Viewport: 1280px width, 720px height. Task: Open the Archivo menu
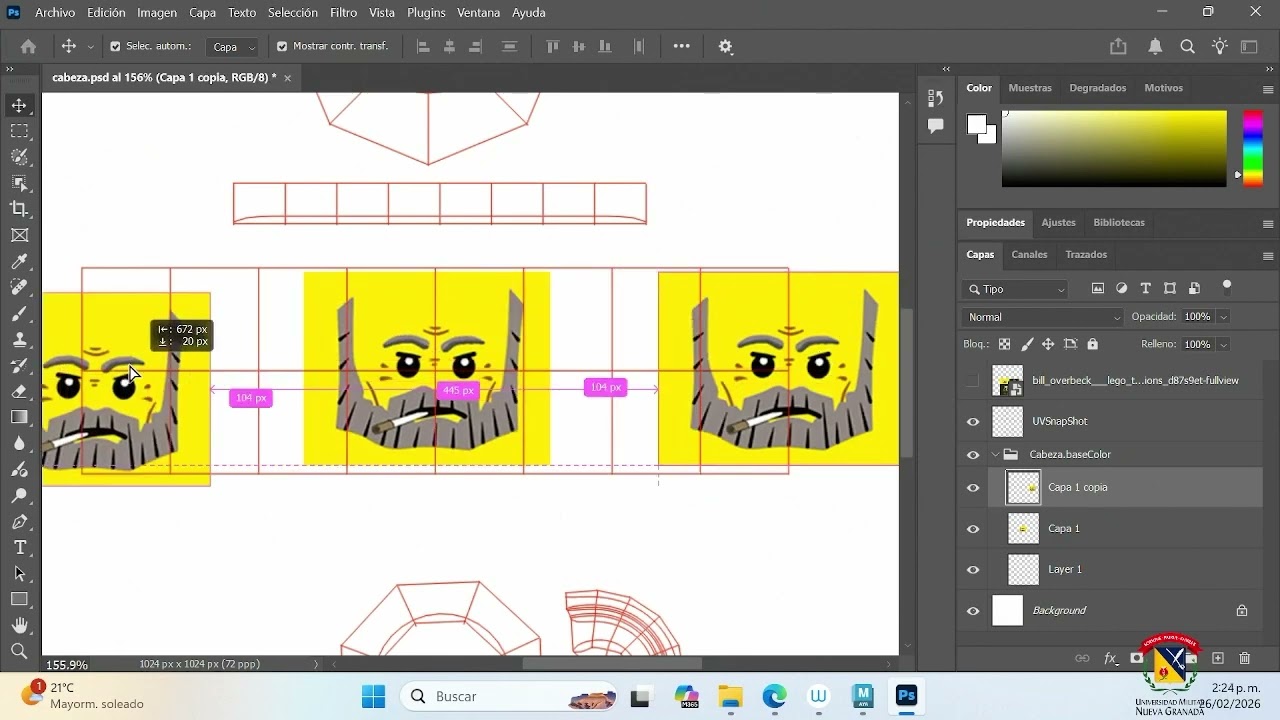click(55, 13)
